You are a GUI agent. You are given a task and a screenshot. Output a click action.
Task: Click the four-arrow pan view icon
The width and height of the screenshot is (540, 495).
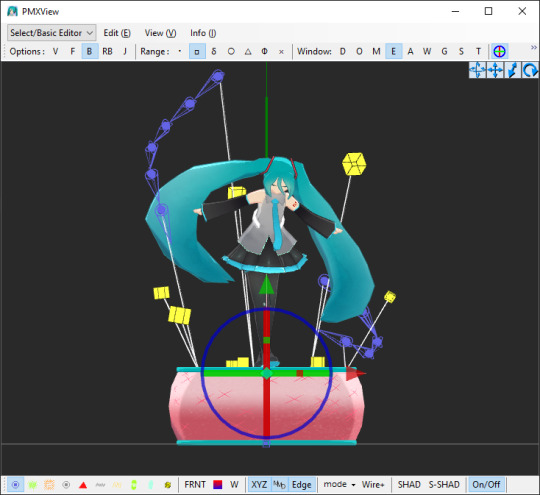(x=495, y=70)
